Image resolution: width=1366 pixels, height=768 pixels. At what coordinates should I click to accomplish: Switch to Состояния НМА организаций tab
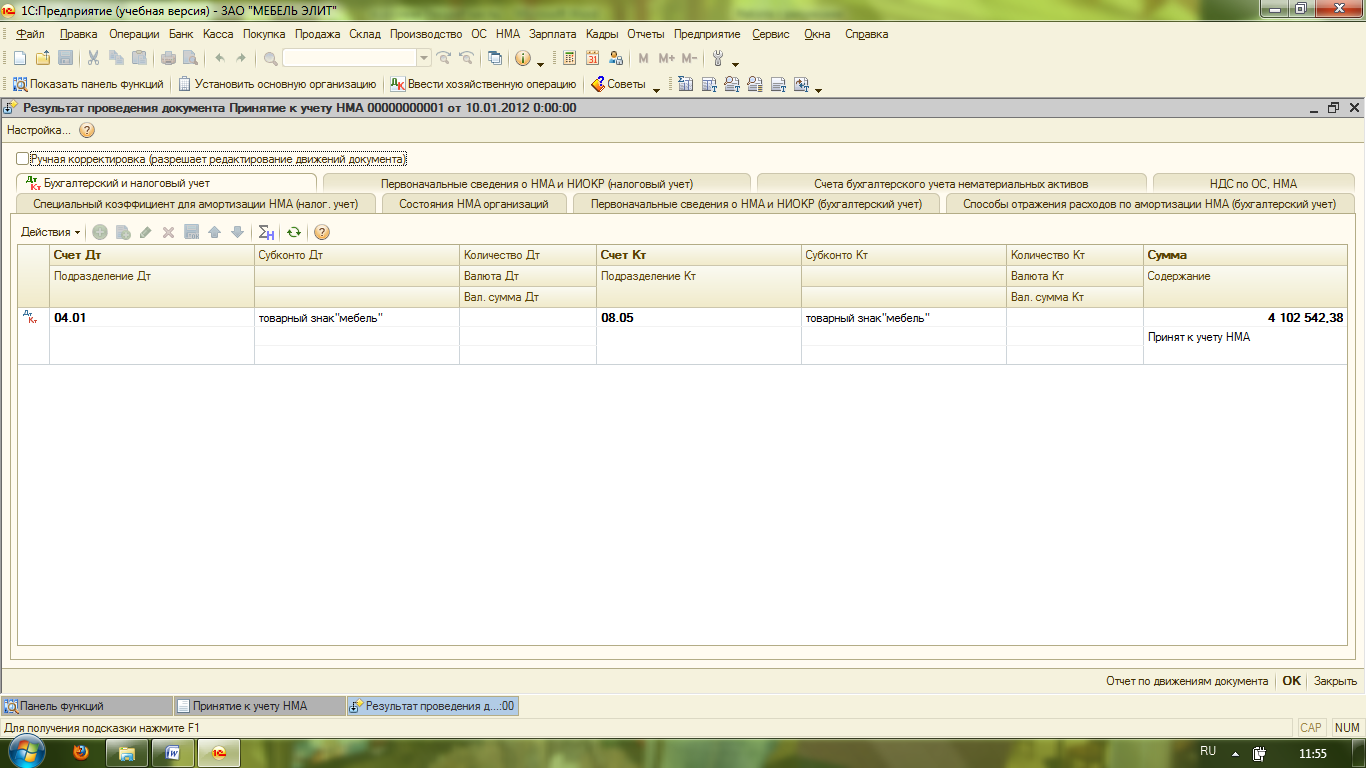point(473,204)
